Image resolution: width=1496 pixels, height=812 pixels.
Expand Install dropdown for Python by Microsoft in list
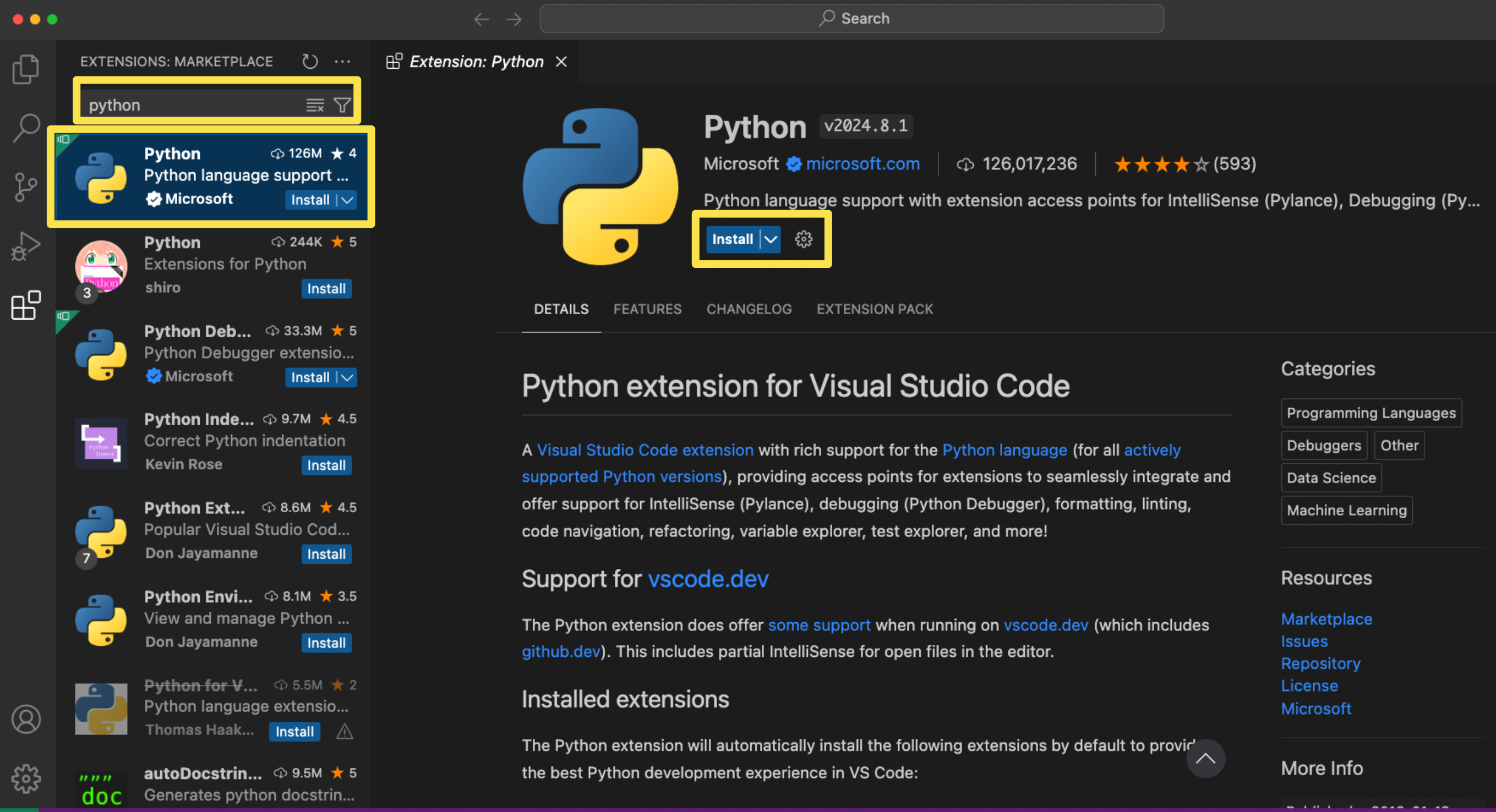pos(347,200)
